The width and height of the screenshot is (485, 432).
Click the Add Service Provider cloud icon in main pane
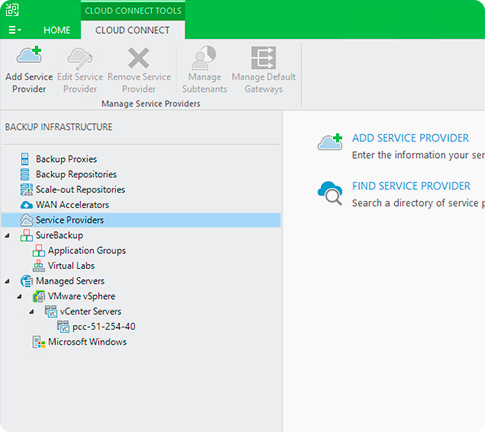click(x=330, y=142)
